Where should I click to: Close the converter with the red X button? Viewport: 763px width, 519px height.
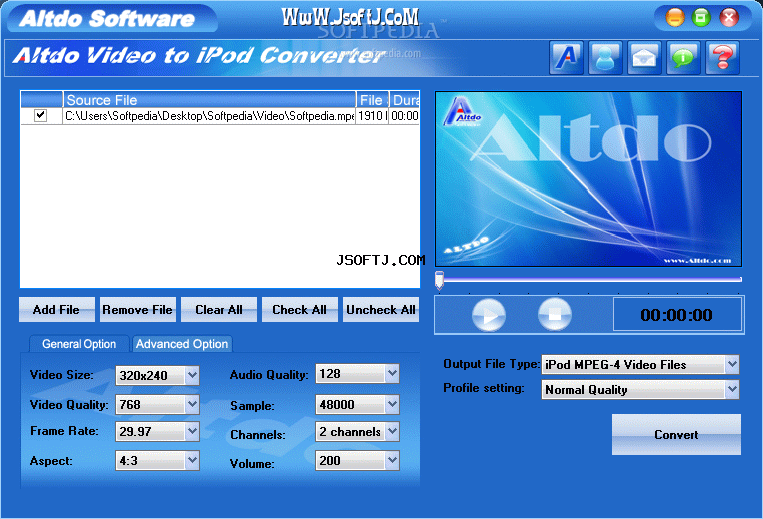pyautogui.click(x=729, y=18)
